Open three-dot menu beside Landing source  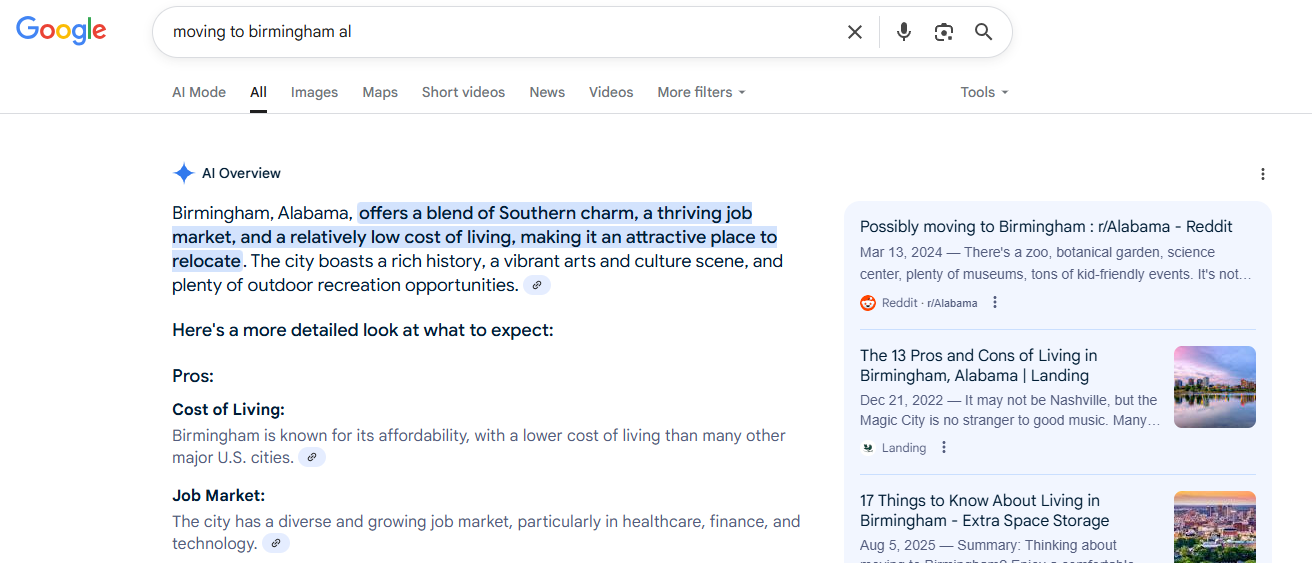943,448
